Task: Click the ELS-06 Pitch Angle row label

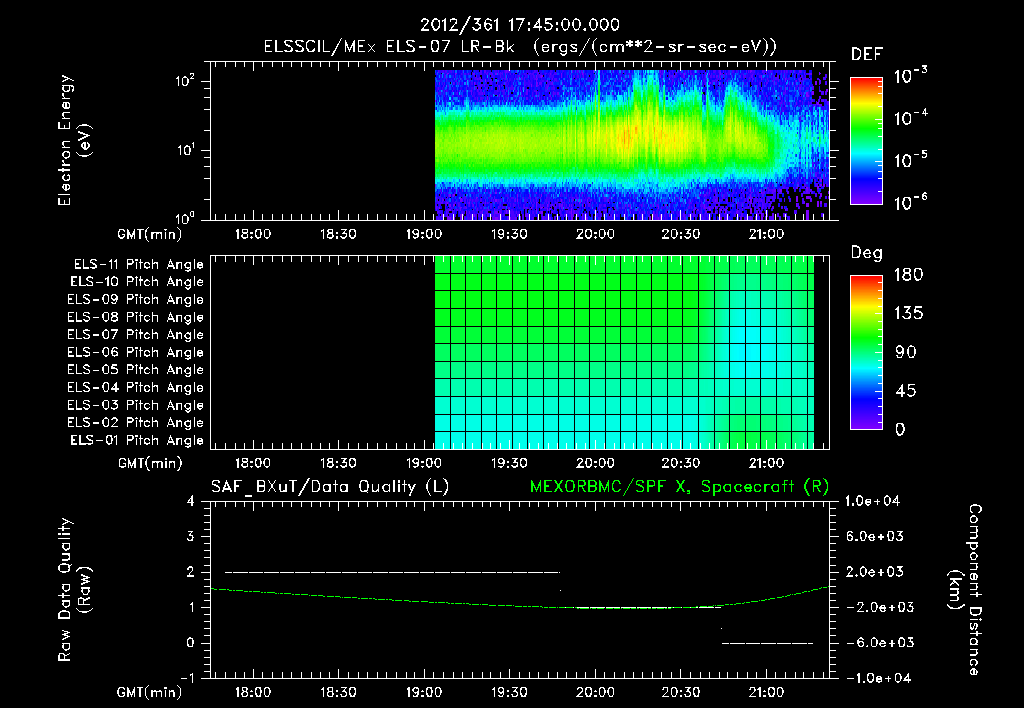Action: click(x=135, y=352)
